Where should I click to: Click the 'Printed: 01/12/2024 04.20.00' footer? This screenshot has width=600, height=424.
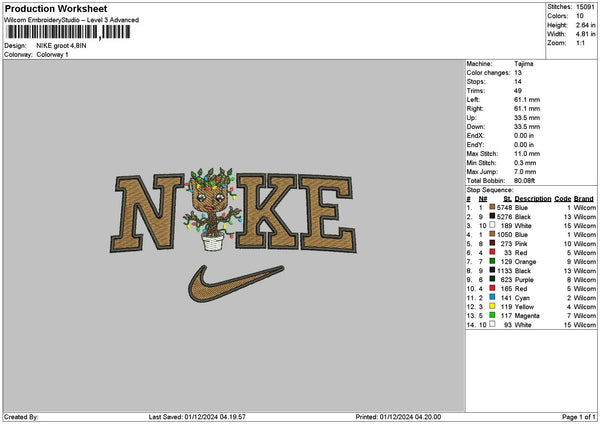[398, 417]
